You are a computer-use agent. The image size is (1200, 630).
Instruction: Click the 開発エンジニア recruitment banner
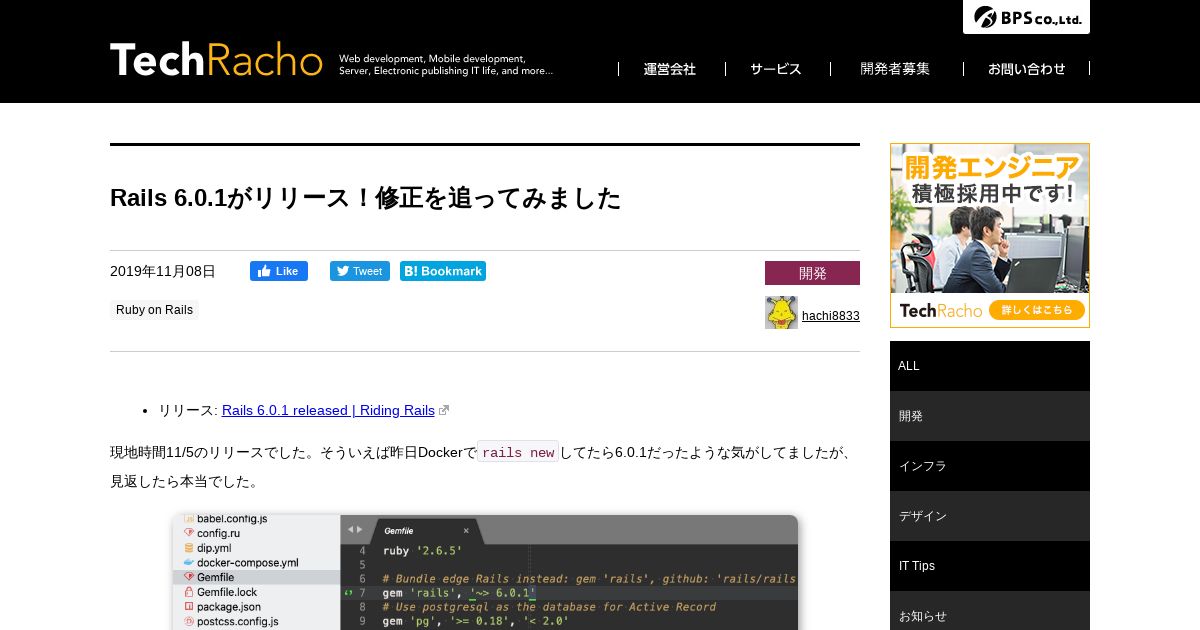point(990,235)
